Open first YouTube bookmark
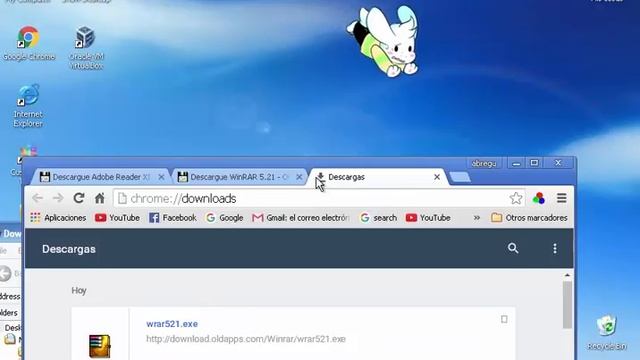 (117, 218)
